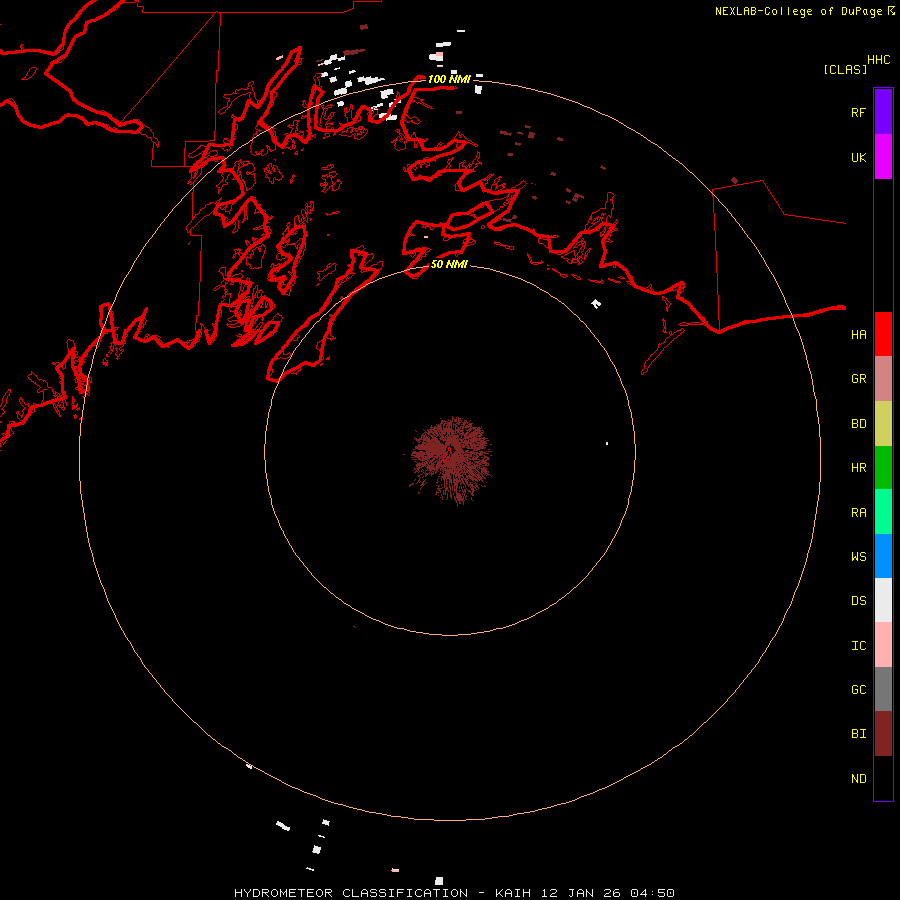Image resolution: width=900 pixels, height=900 pixels.
Task: Click the GC legend label
Action: tap(858, 690)
